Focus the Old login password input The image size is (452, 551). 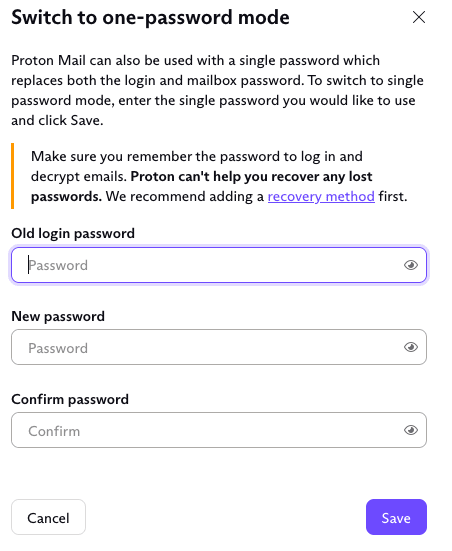(x=219, y=265)
